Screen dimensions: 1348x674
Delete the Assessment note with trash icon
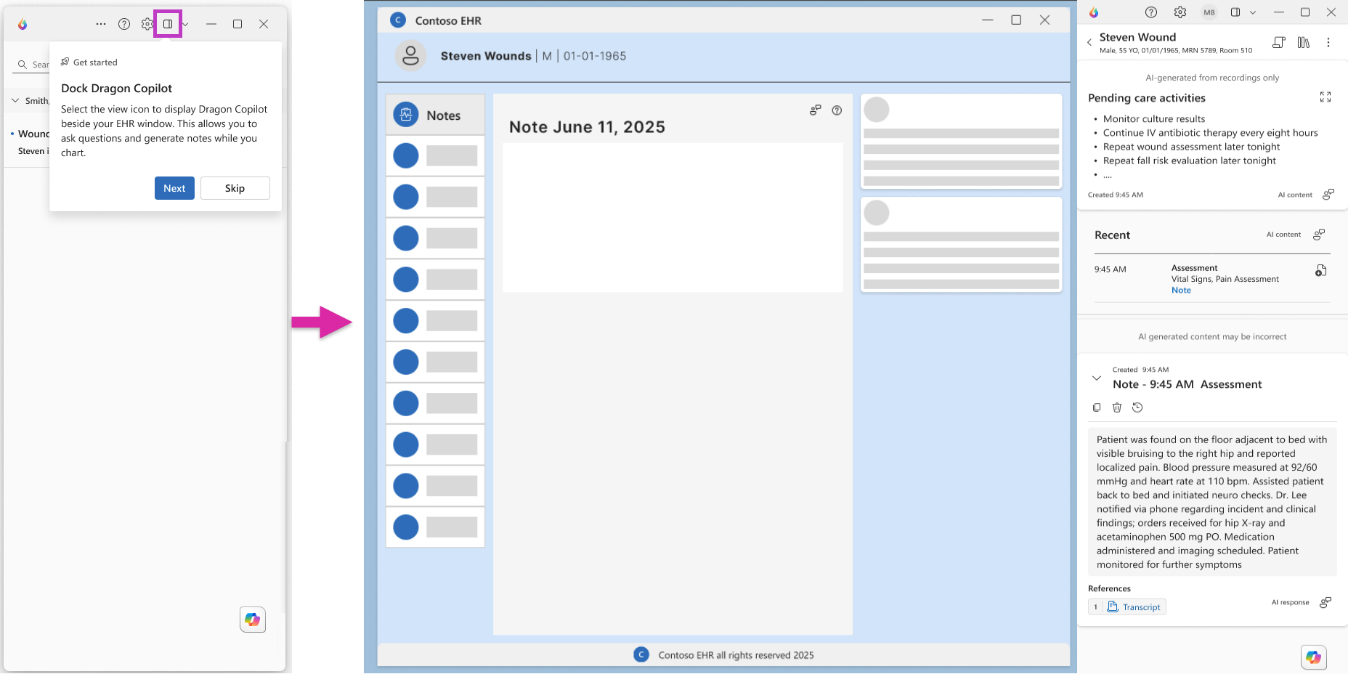[1117, 408]
